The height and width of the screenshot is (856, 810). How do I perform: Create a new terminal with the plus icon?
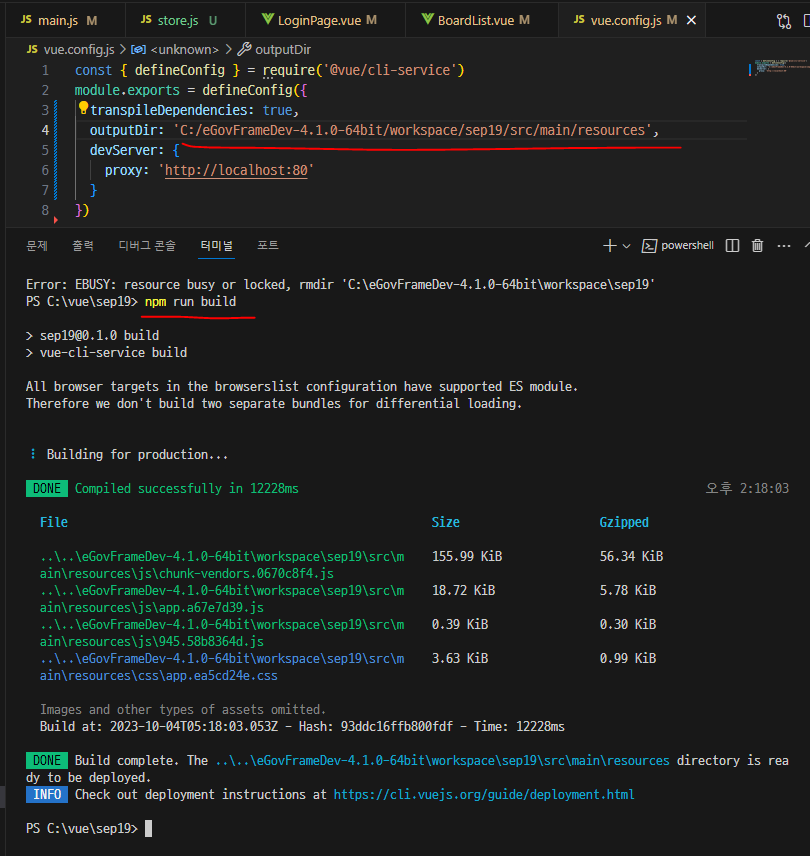click(x=609, y=246)
